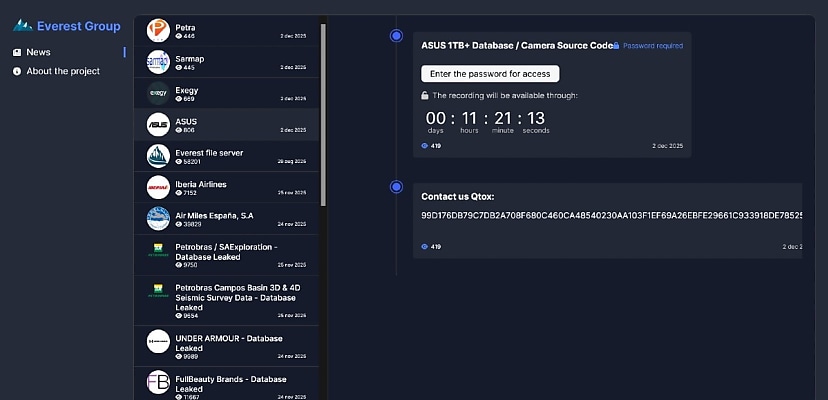The height and width of the screenshot is (400, 828).
Task: Open FullBeauty Brands - Database Leaked entry
Action: (227, 384)
